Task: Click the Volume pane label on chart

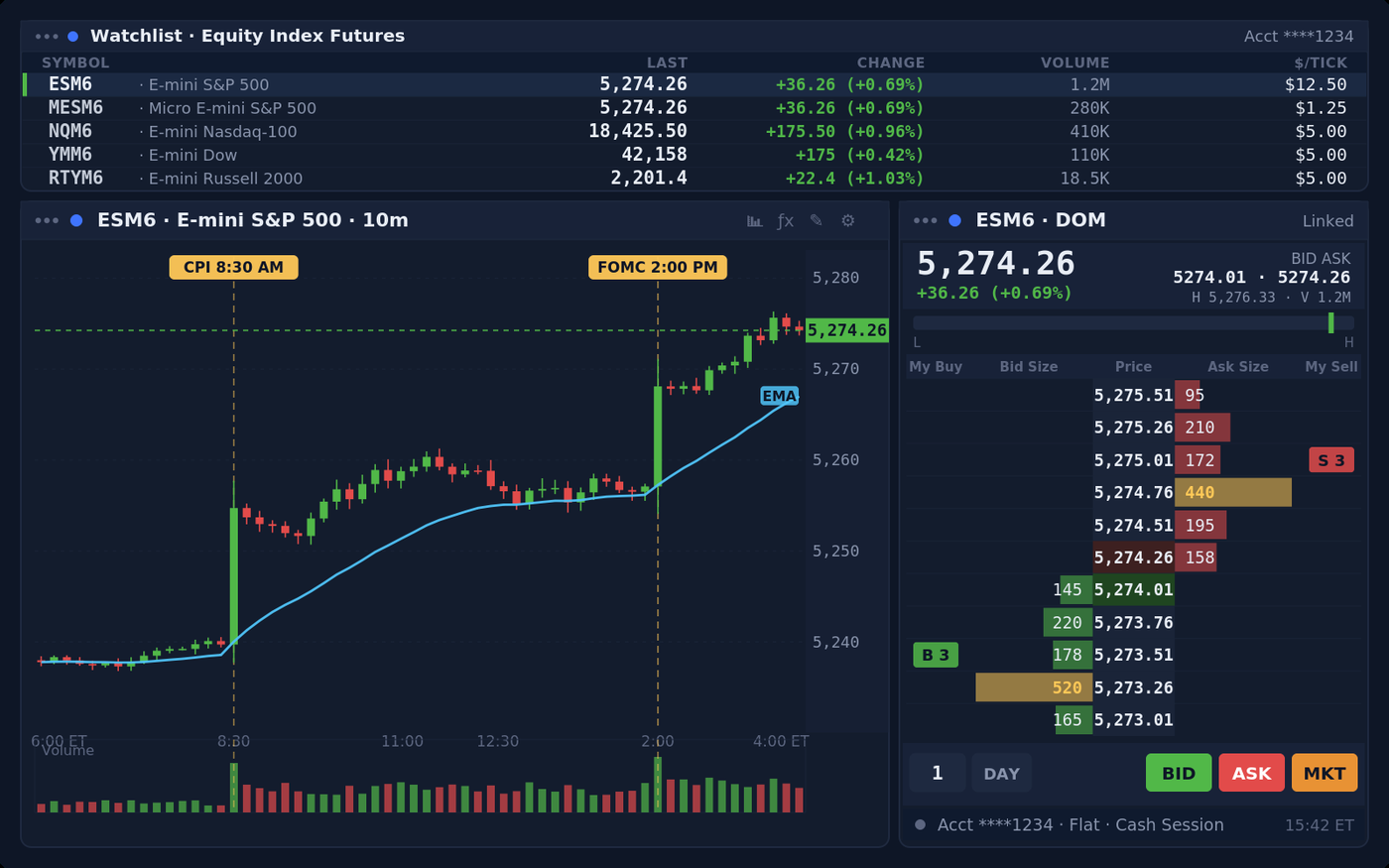Action: 68,750
